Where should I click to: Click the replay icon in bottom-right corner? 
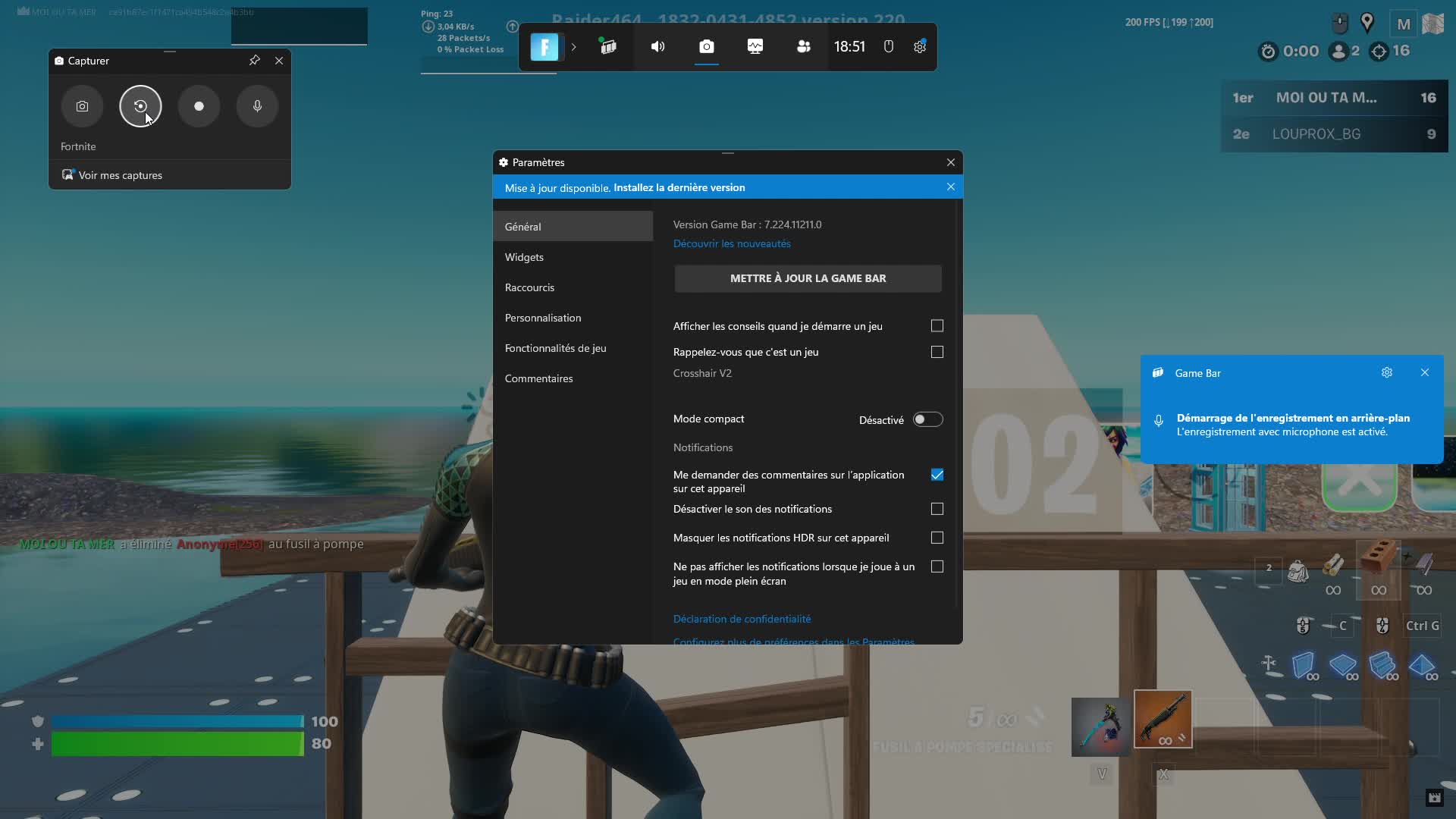pyautogui.click(x=1434, y=797)
